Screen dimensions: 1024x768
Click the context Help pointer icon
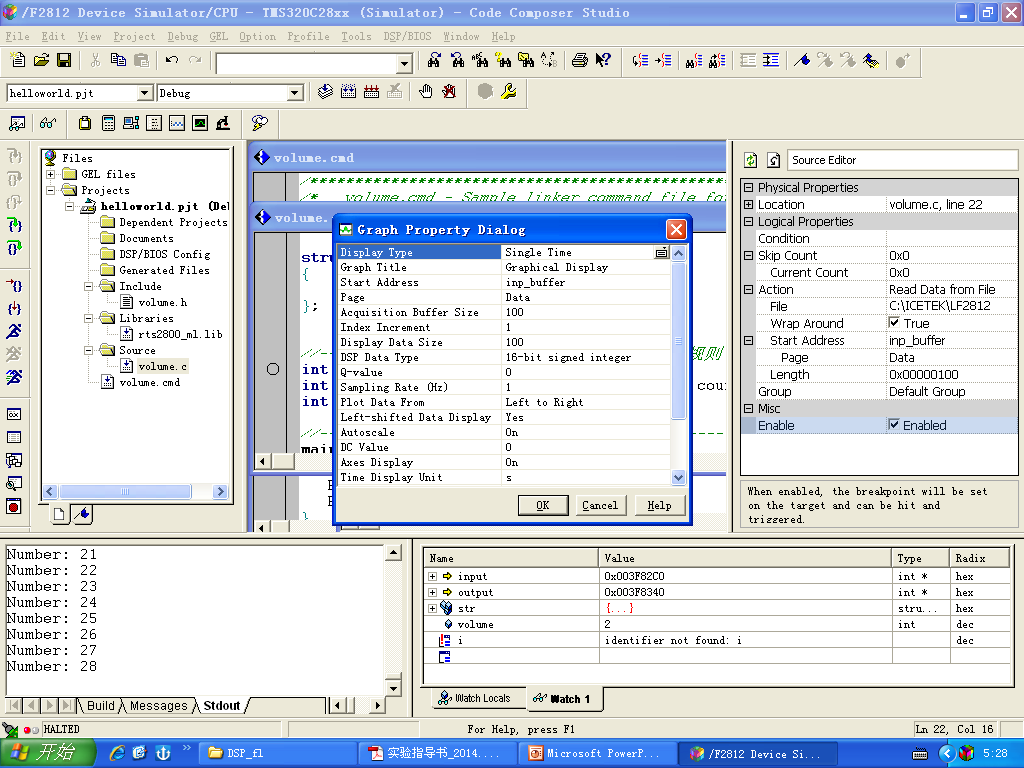coord(603,61)
